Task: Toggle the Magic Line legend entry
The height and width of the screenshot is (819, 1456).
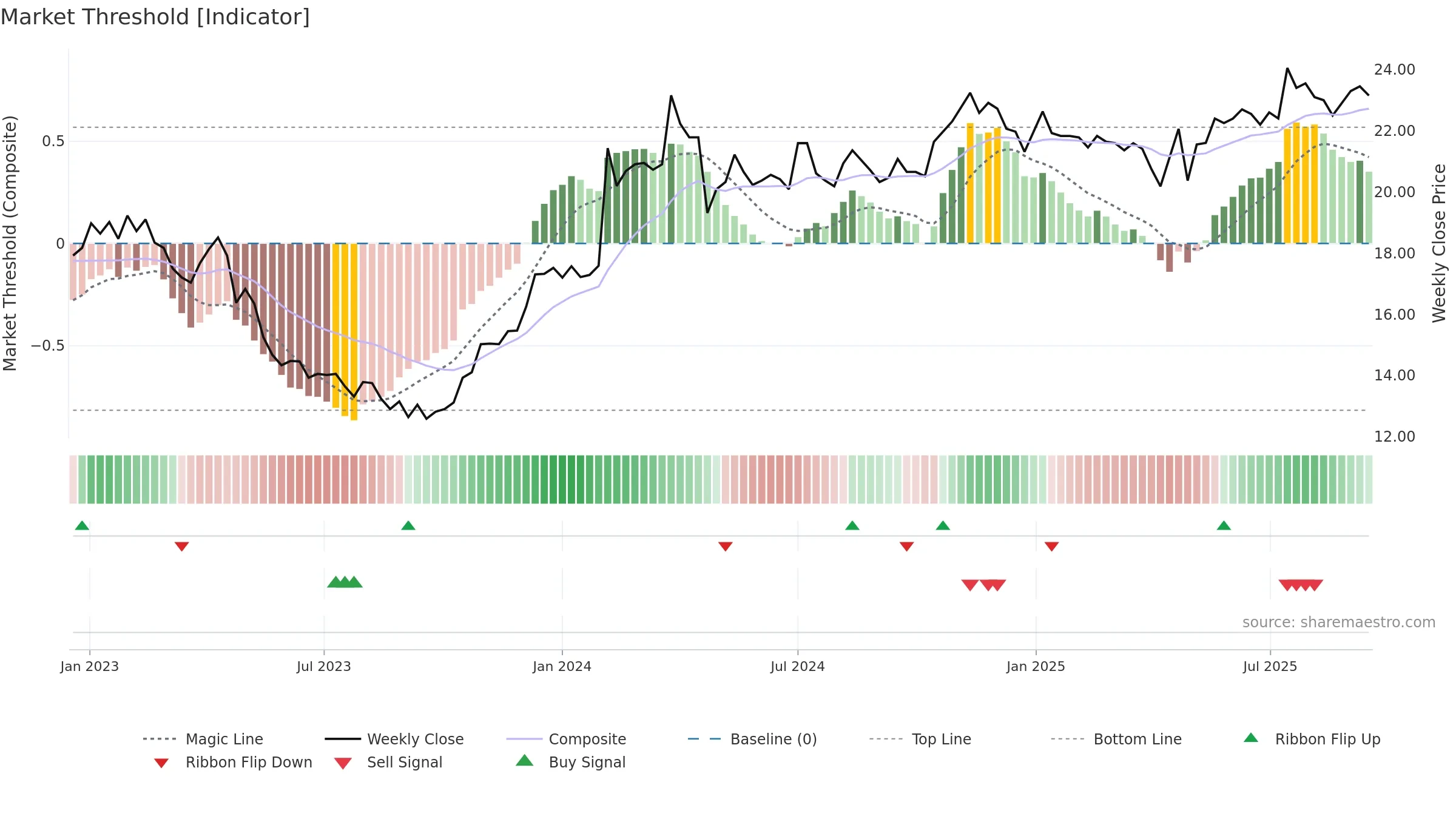Action: click(203, 739)
